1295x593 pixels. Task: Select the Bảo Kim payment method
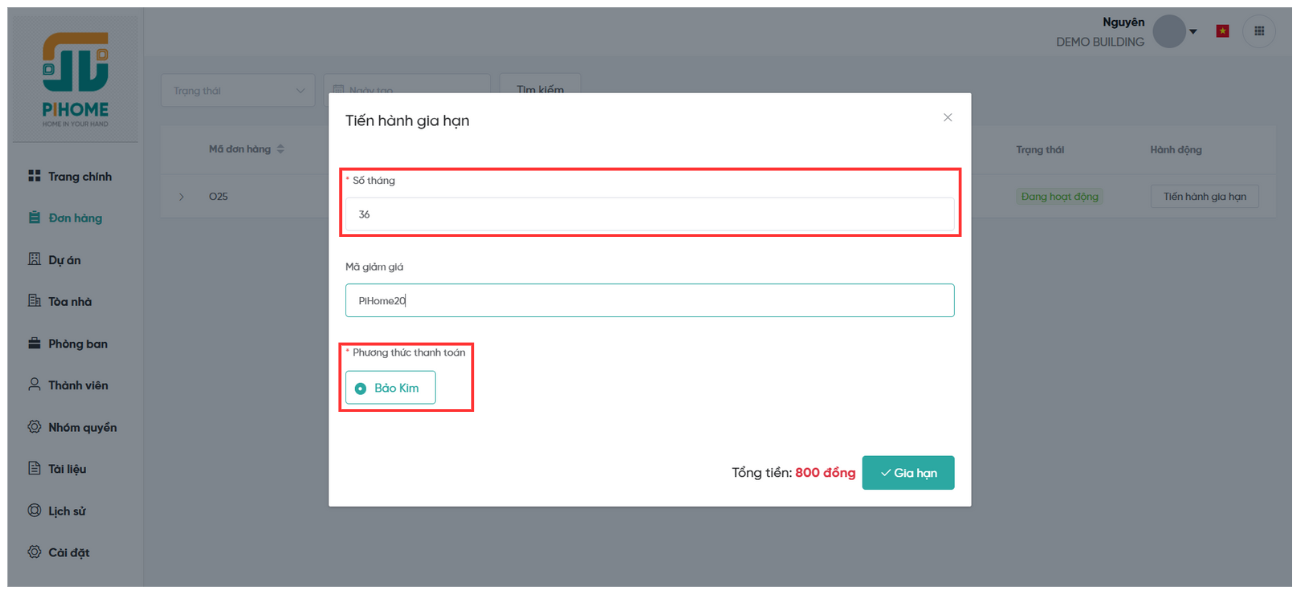click(x=390, y=388)
